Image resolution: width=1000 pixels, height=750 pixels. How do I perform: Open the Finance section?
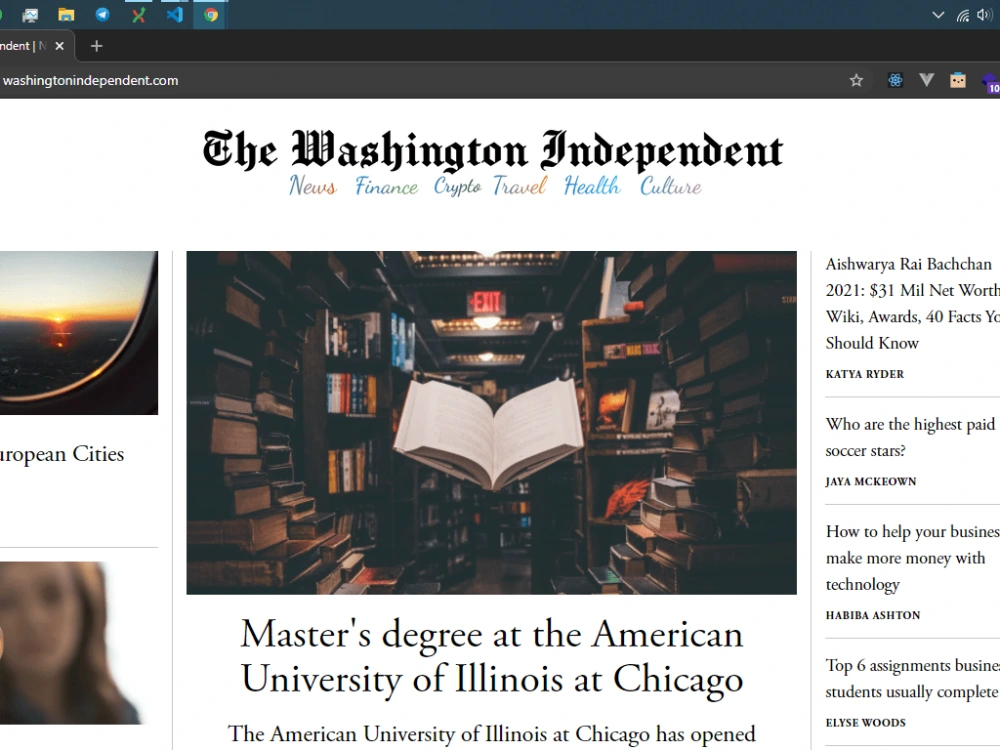tap(386, 186)
